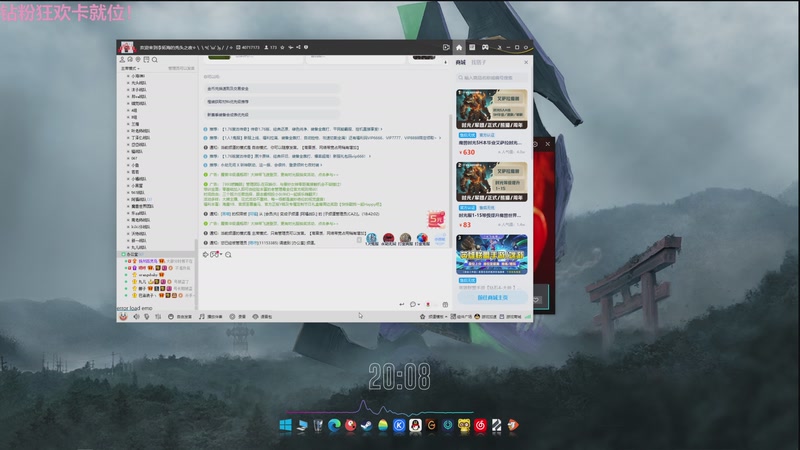Click the calendar icon right of red flag

tap(445, 305)
